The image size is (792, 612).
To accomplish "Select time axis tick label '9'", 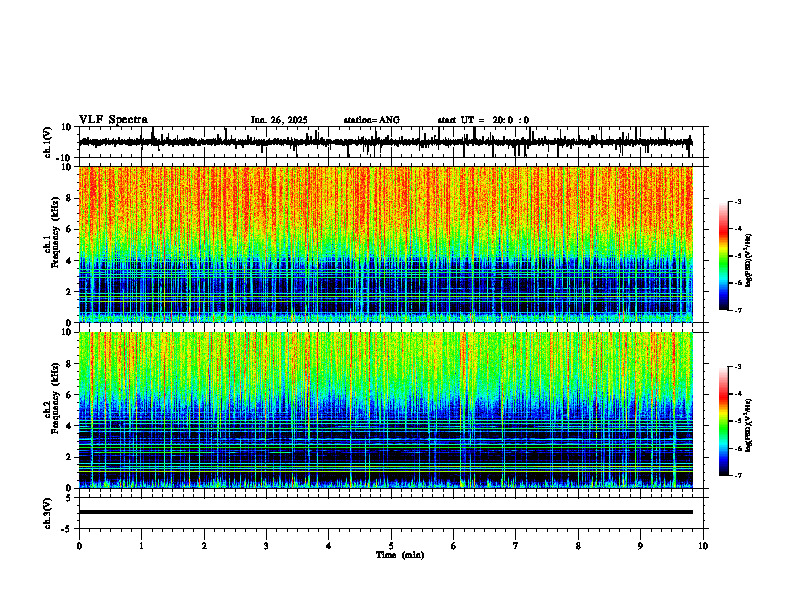I will (640, 546).
